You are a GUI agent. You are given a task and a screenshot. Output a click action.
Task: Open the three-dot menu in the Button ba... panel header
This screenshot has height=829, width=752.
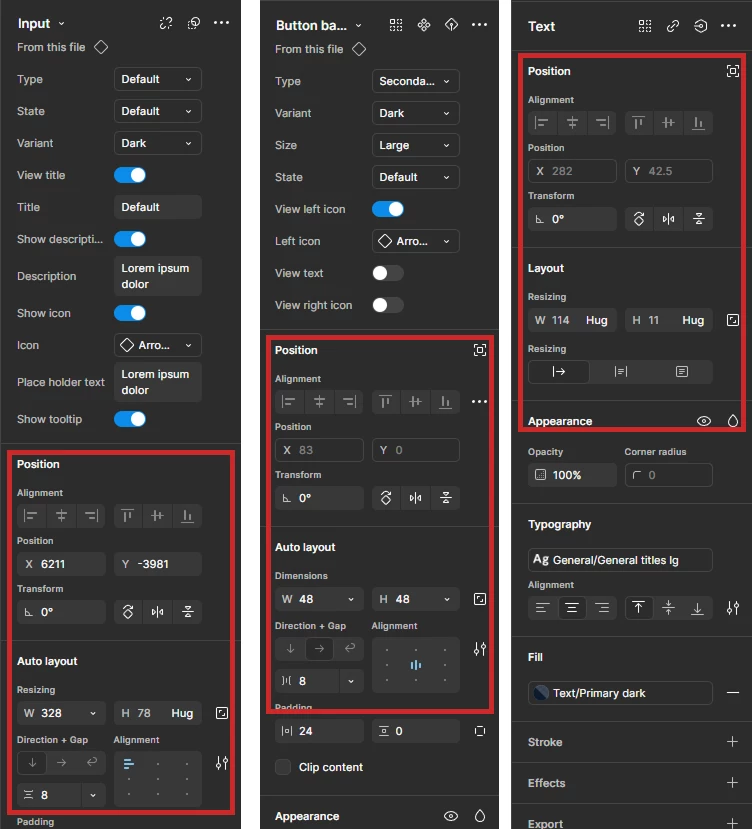479,24
